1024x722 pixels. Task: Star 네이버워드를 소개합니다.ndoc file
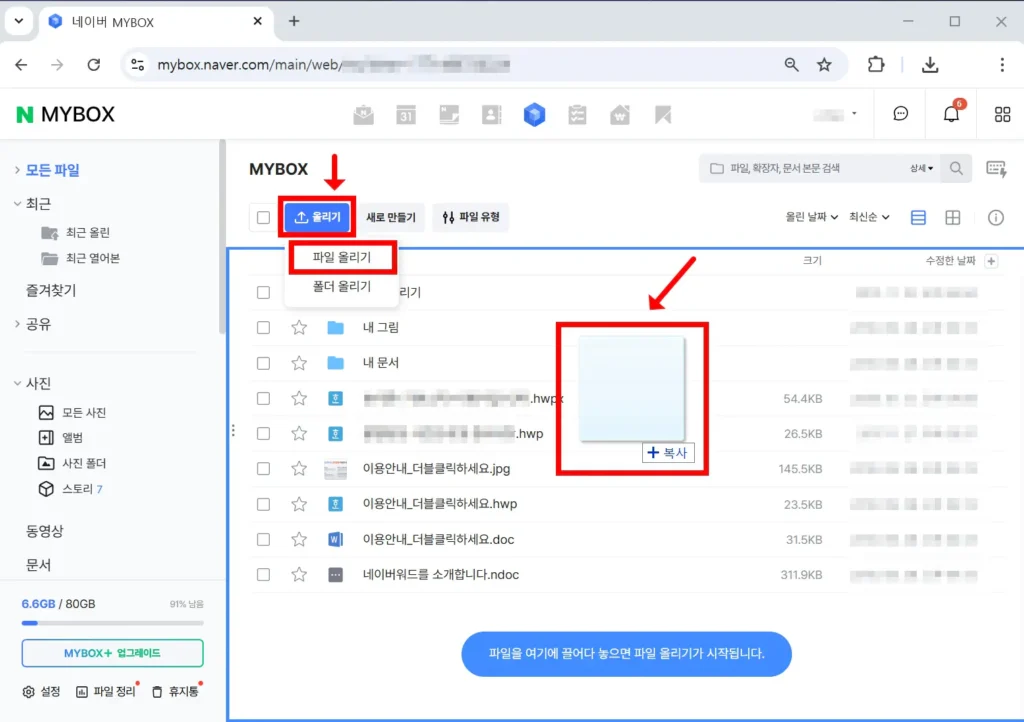point(299,574)
